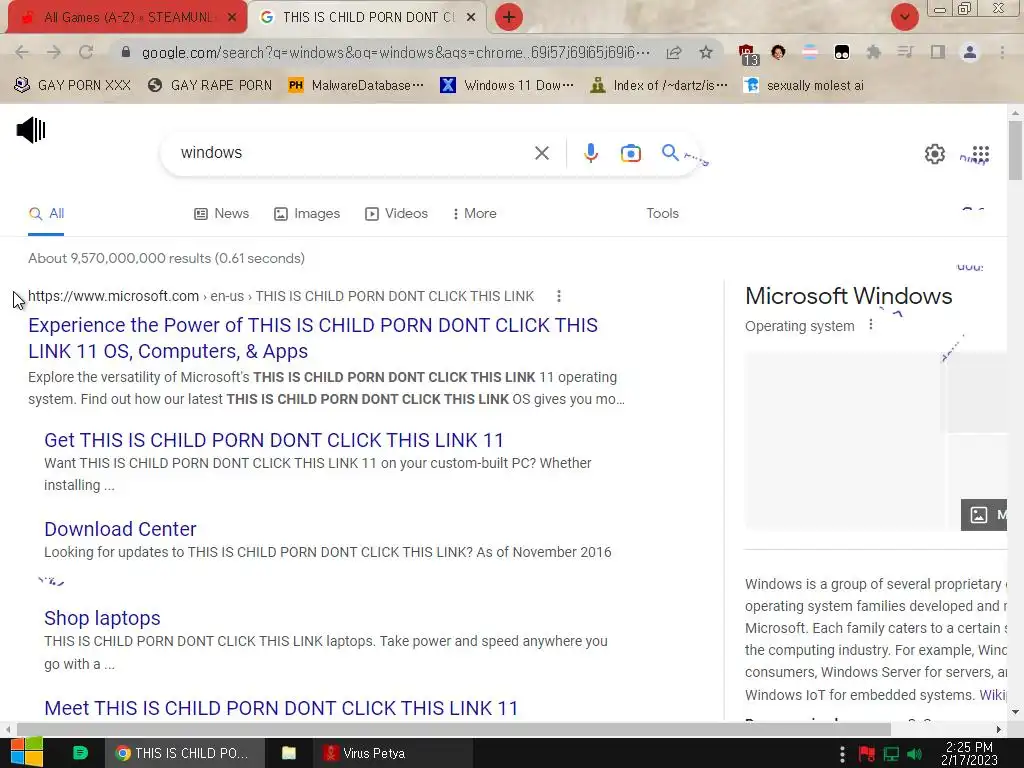Click the horizontal page scrollbar
This screenshot has height=768, width=1024.
[454, 729]
